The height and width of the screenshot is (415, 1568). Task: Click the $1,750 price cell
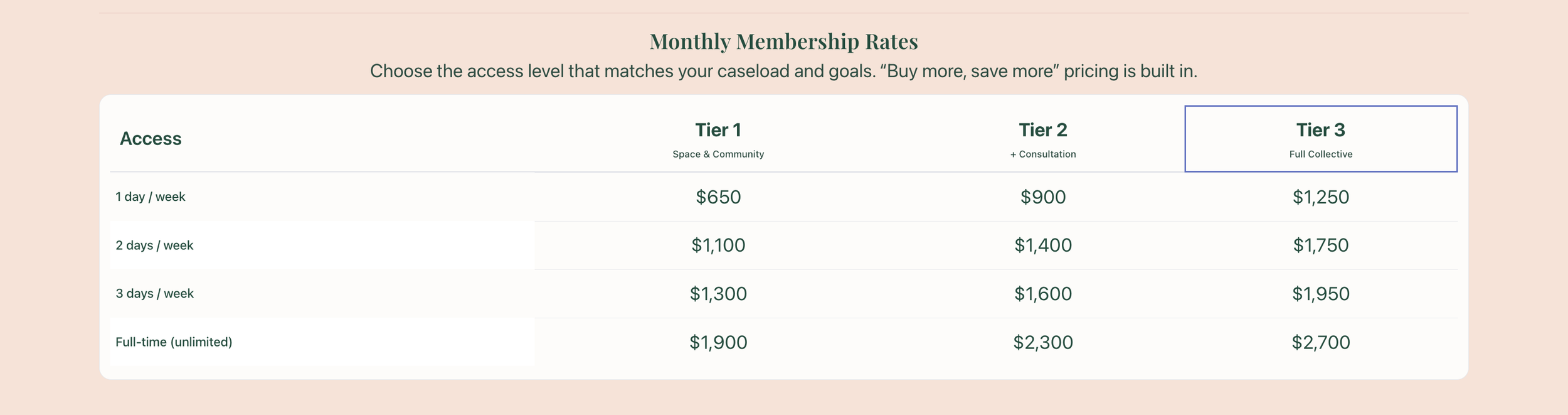(1320, 245)
